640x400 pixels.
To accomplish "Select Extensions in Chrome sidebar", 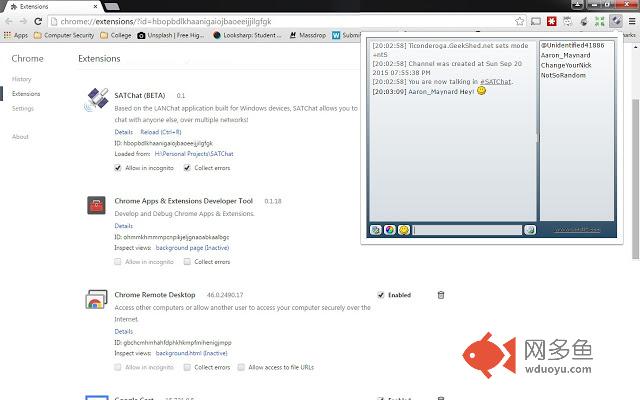I will (26, 94).
